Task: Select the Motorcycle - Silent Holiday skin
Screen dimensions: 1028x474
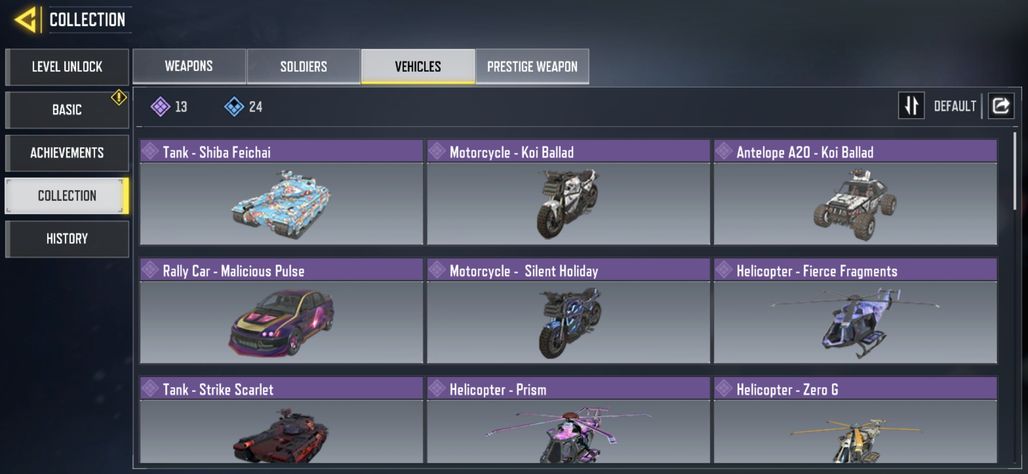Action: pos(568,311)
